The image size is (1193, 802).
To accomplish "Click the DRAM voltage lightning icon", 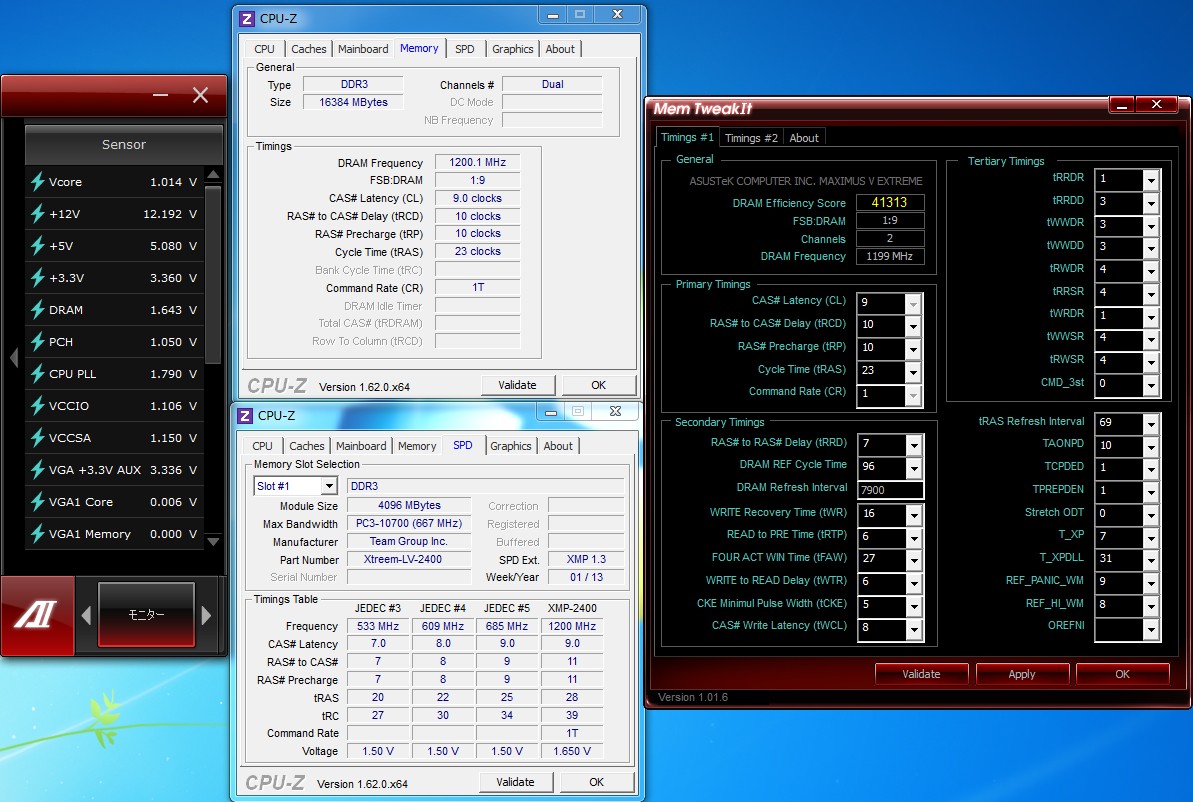I will click(38, 310).
